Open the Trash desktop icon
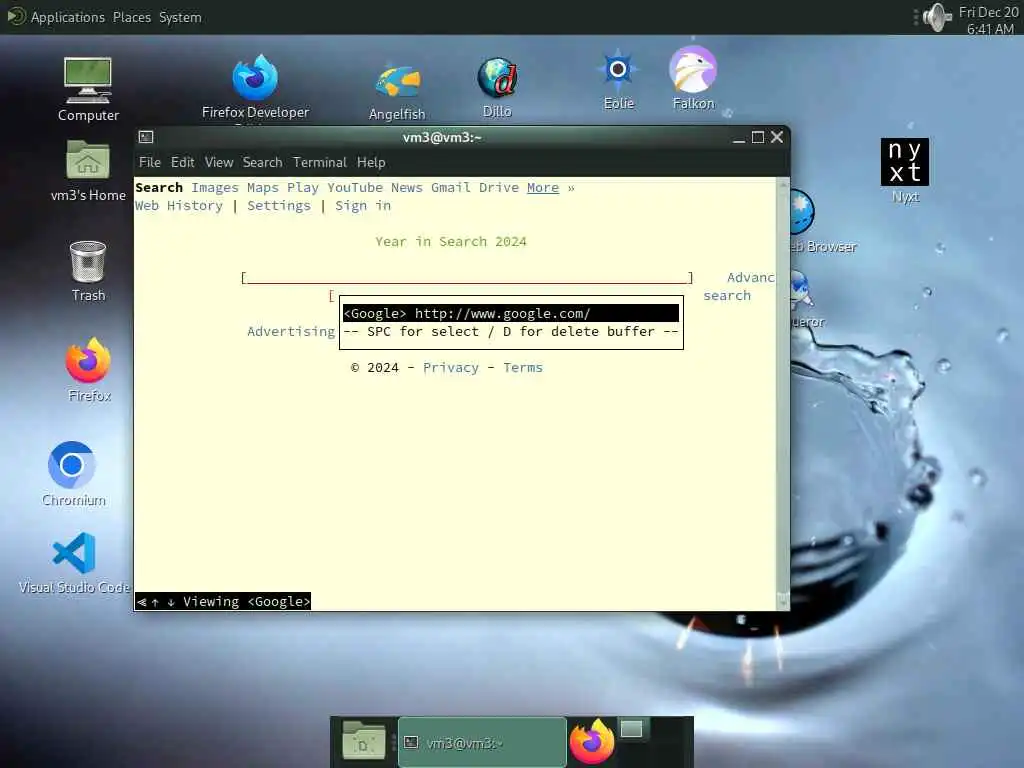 pos(88,271)
